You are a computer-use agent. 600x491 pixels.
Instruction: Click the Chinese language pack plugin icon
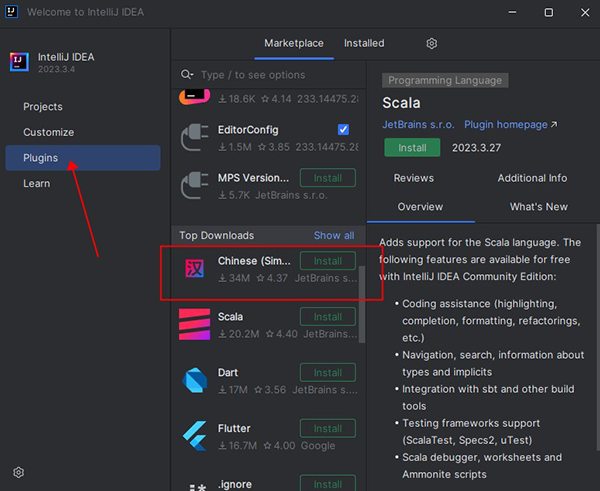195,269
